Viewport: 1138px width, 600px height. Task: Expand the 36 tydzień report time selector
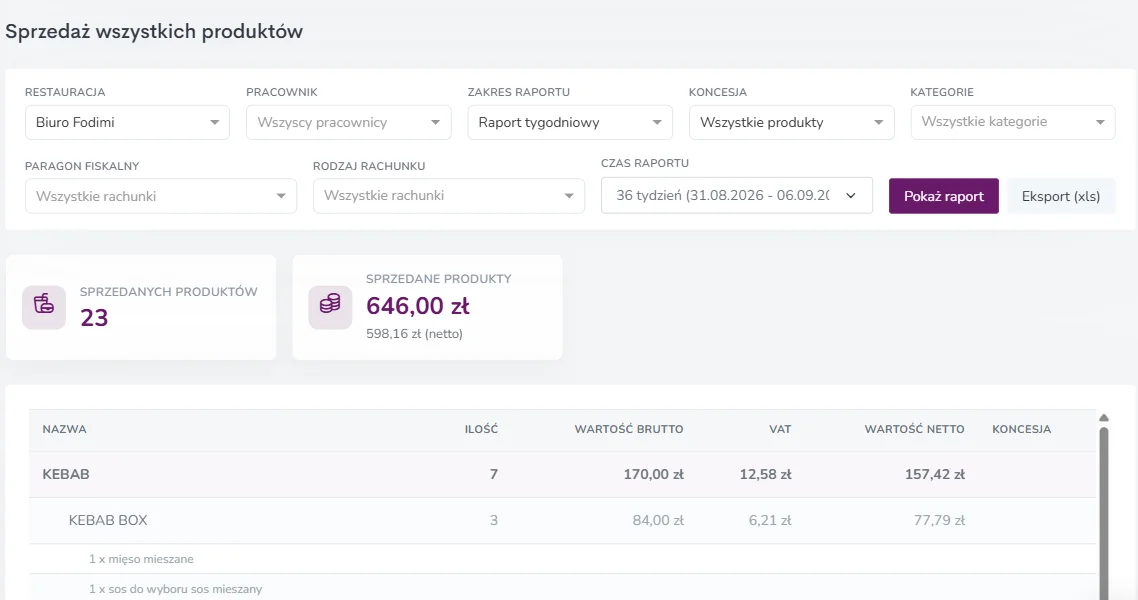pyautogui.click(x=737, y=196)
